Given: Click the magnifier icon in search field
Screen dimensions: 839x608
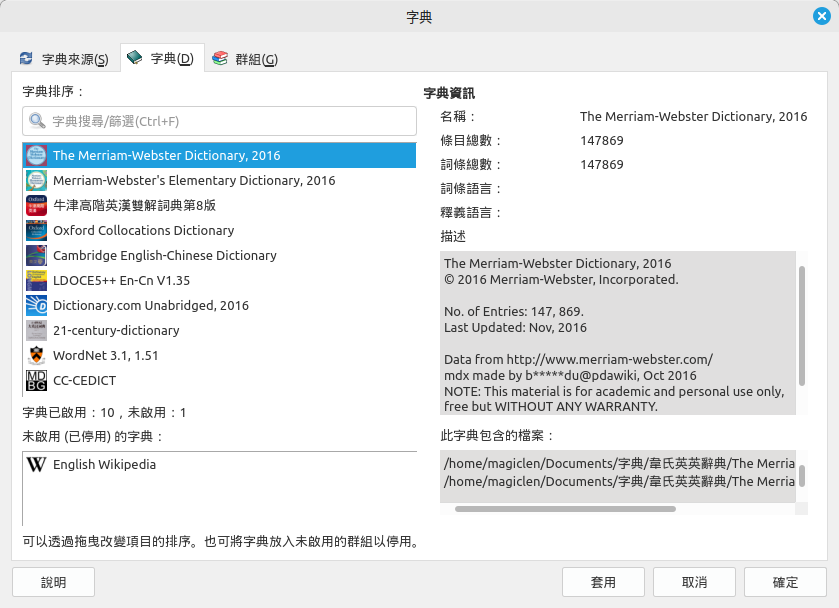Looking at the screenshot, I should (x=37, y=121).
